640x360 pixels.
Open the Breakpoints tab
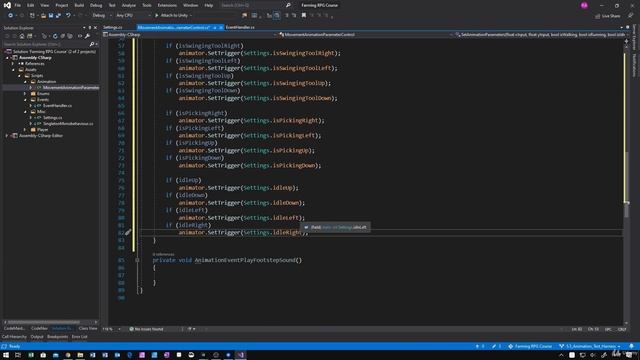point(58,337)
